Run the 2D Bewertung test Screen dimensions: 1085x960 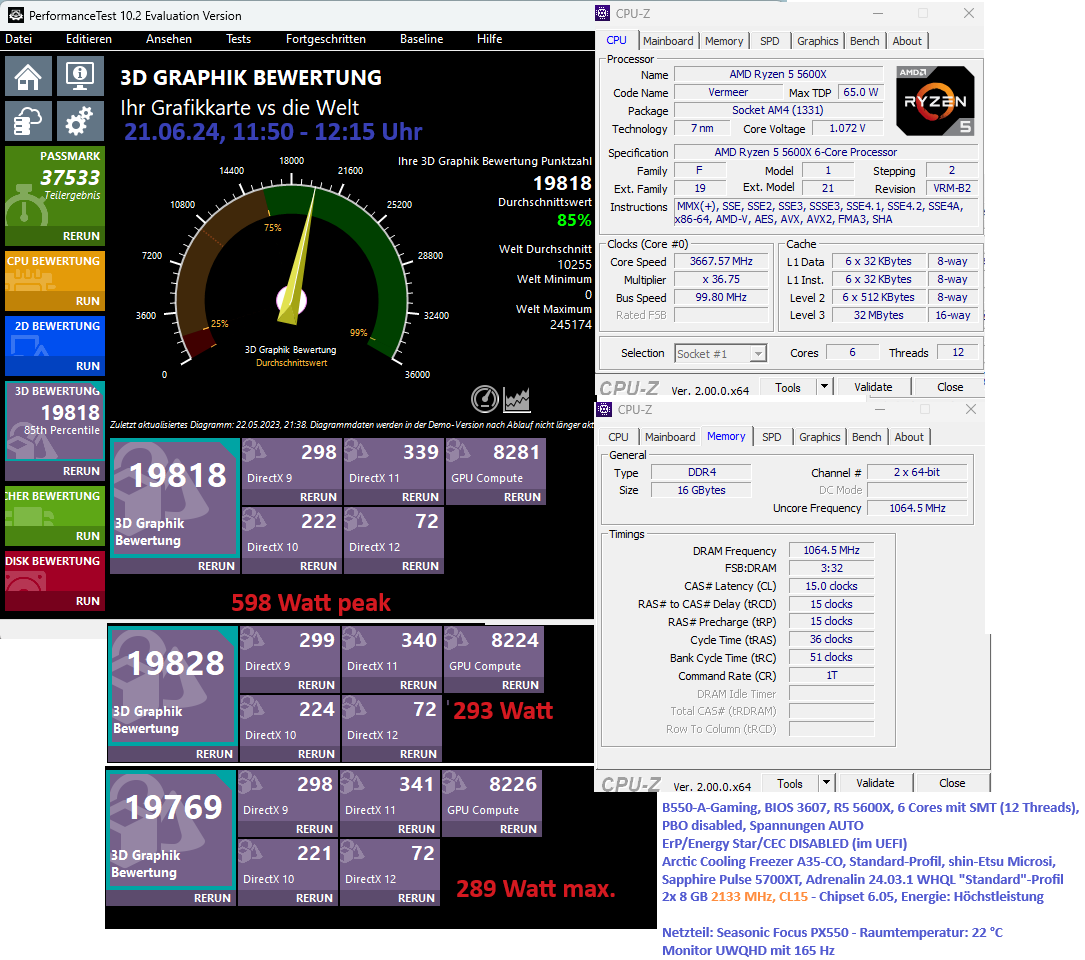click(x=87, y=366)
